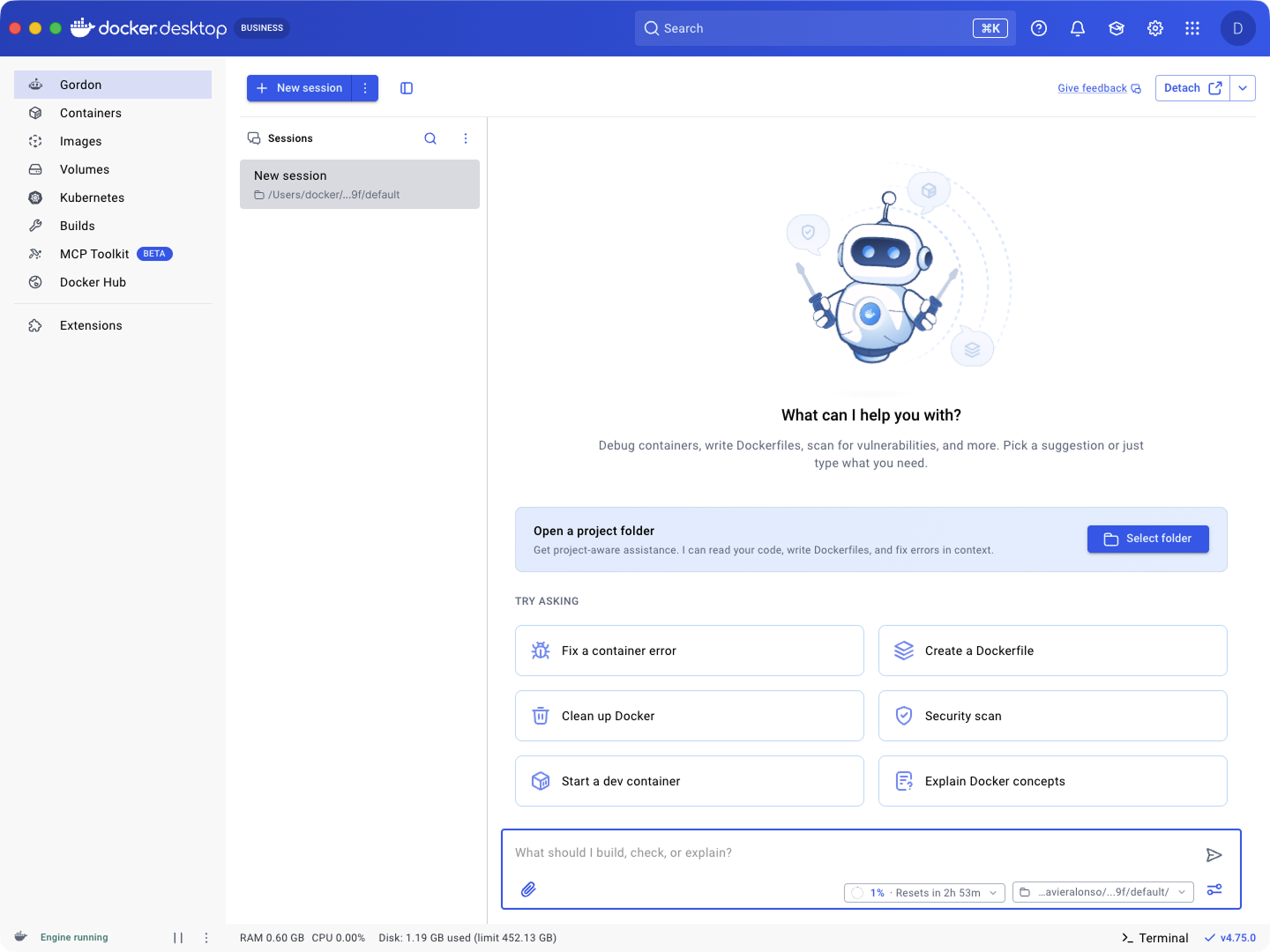
Task: Click the version v4.75.0 indicator
Action: click(1230, 938)
